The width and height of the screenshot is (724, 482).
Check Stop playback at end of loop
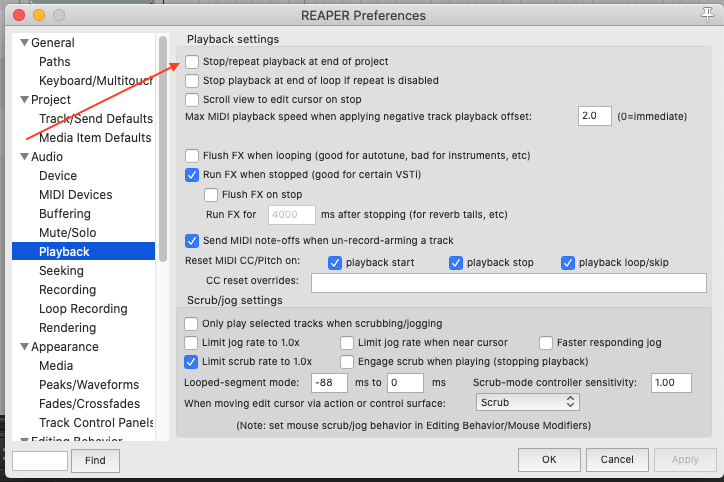[192, 80]
